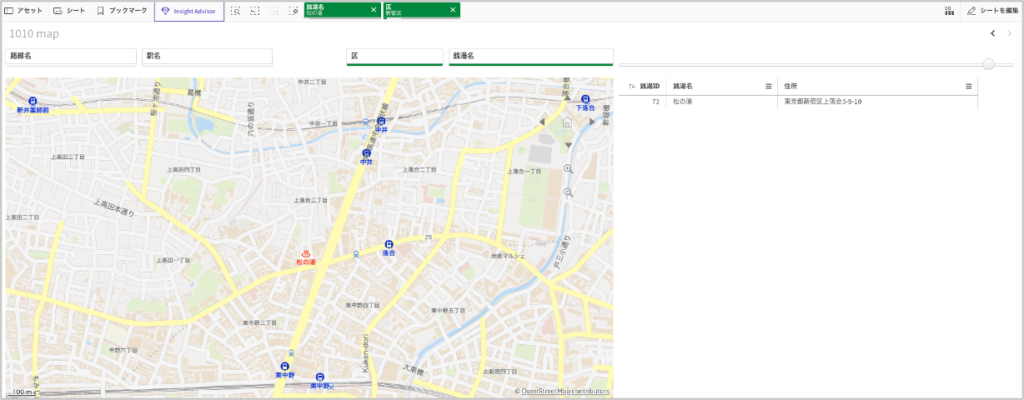
Task: Expand the 駅名 filter pane
Action: pos(207,56)
